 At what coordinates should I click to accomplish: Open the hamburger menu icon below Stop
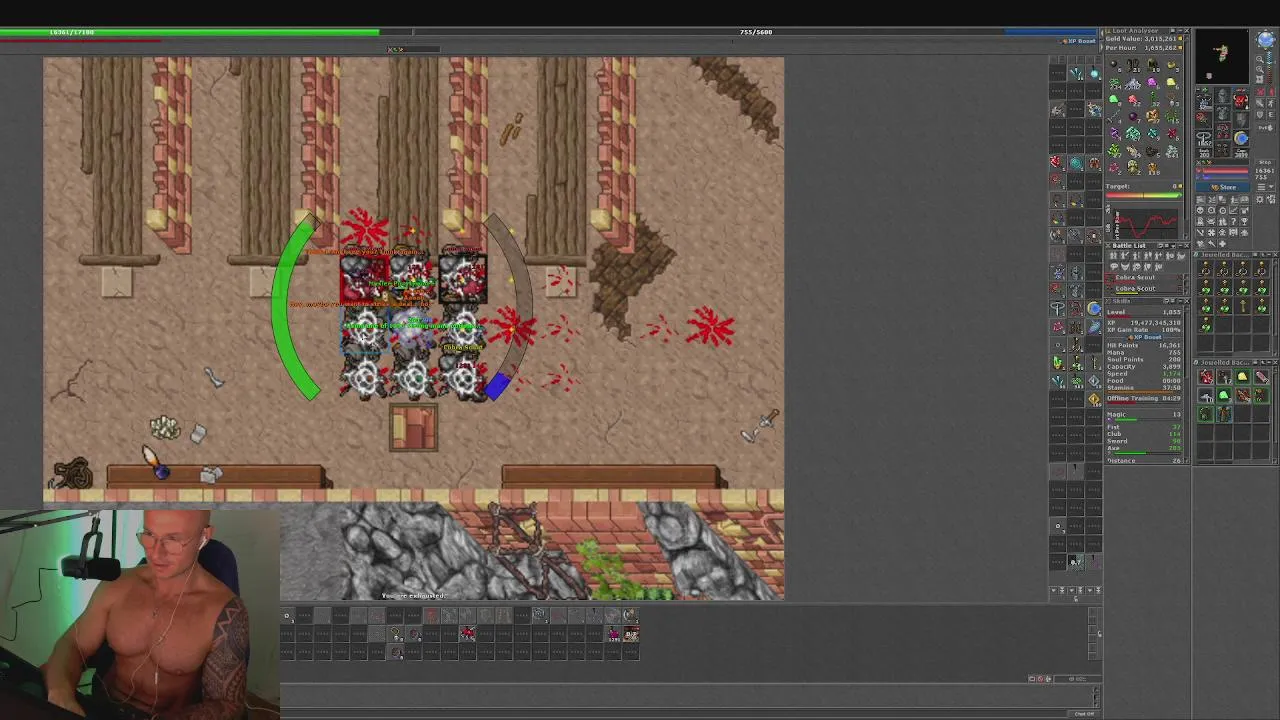(x=1261, y=186)
